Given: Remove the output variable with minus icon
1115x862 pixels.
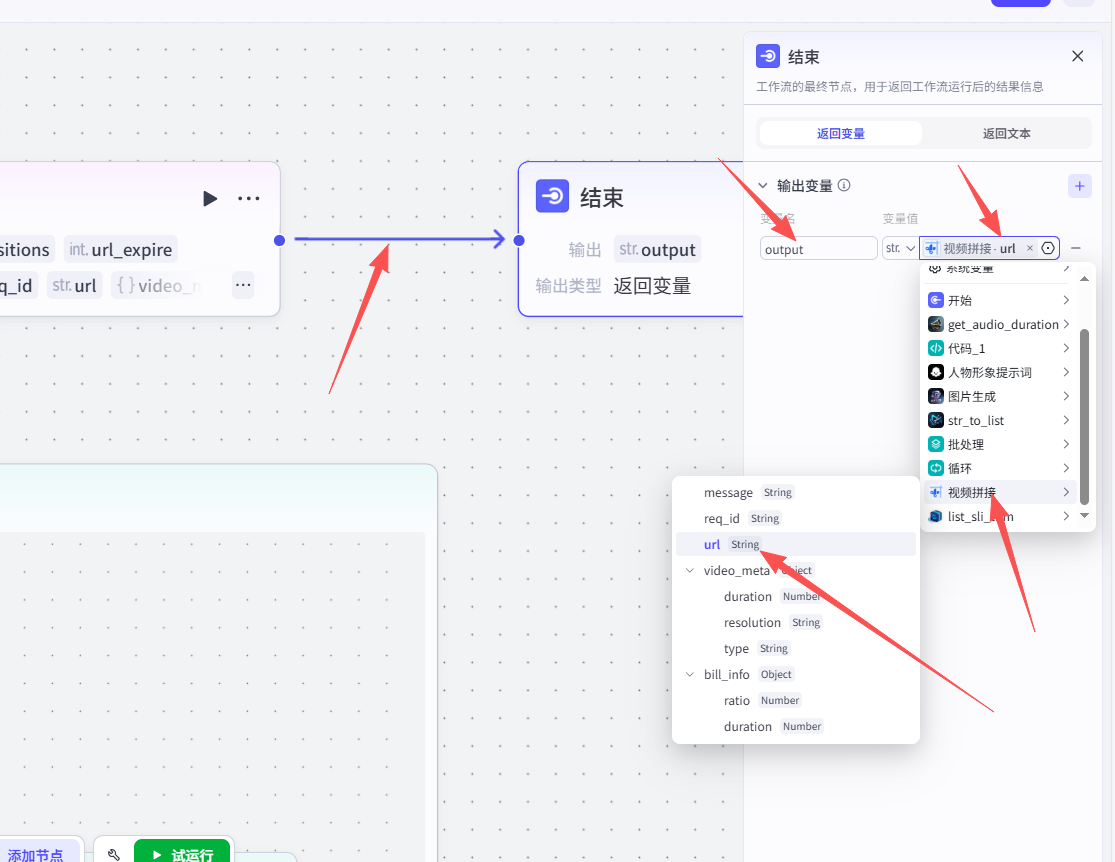Looking at the screenshot, I should [1076, 248].
